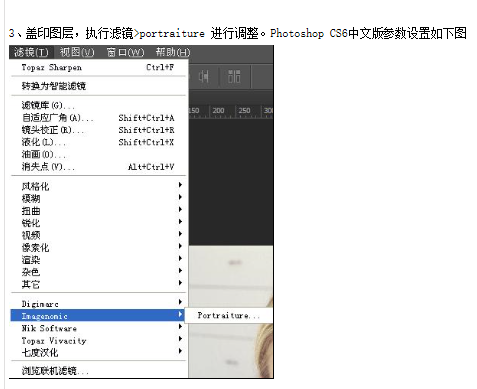Click the horizontal ruler at 200
Screen dimensions: 477x389
point(218,111)
